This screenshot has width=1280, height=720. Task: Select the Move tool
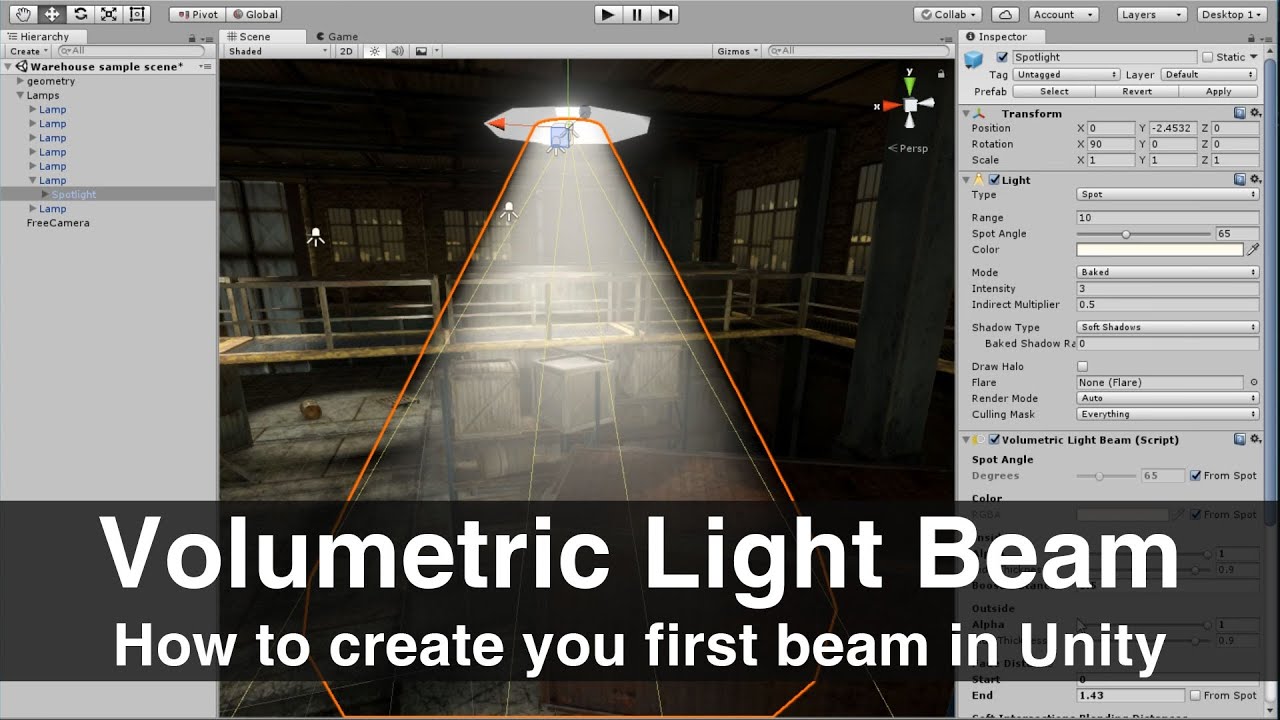pos(52,14)
